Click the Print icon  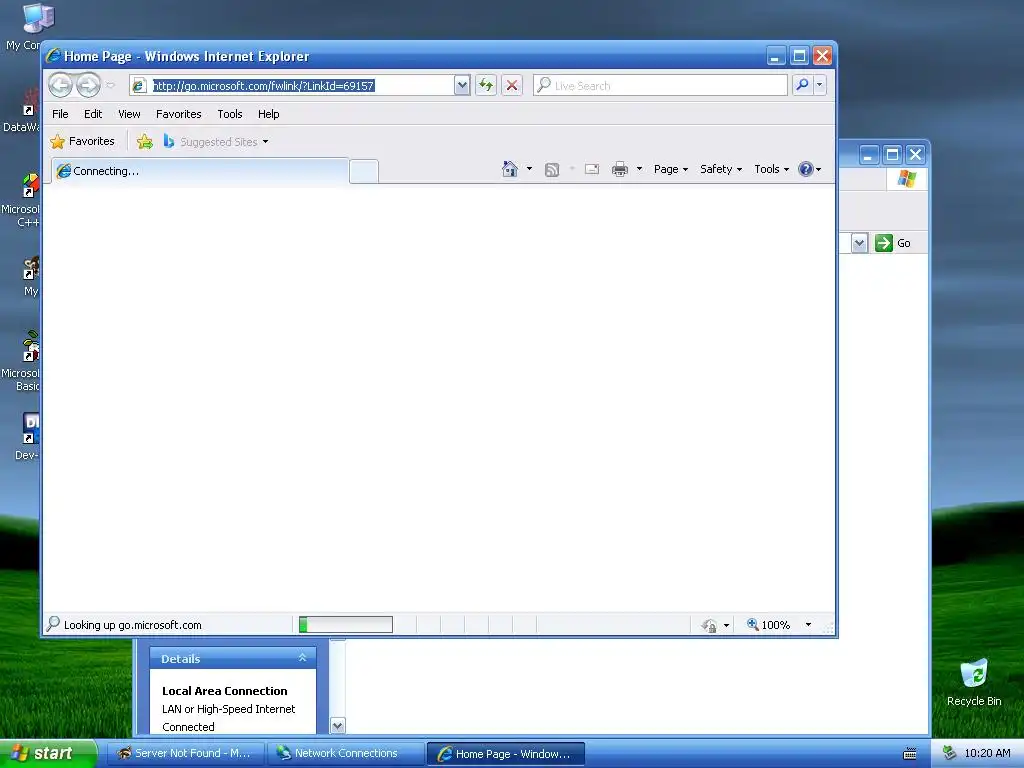tap(620, 170)
